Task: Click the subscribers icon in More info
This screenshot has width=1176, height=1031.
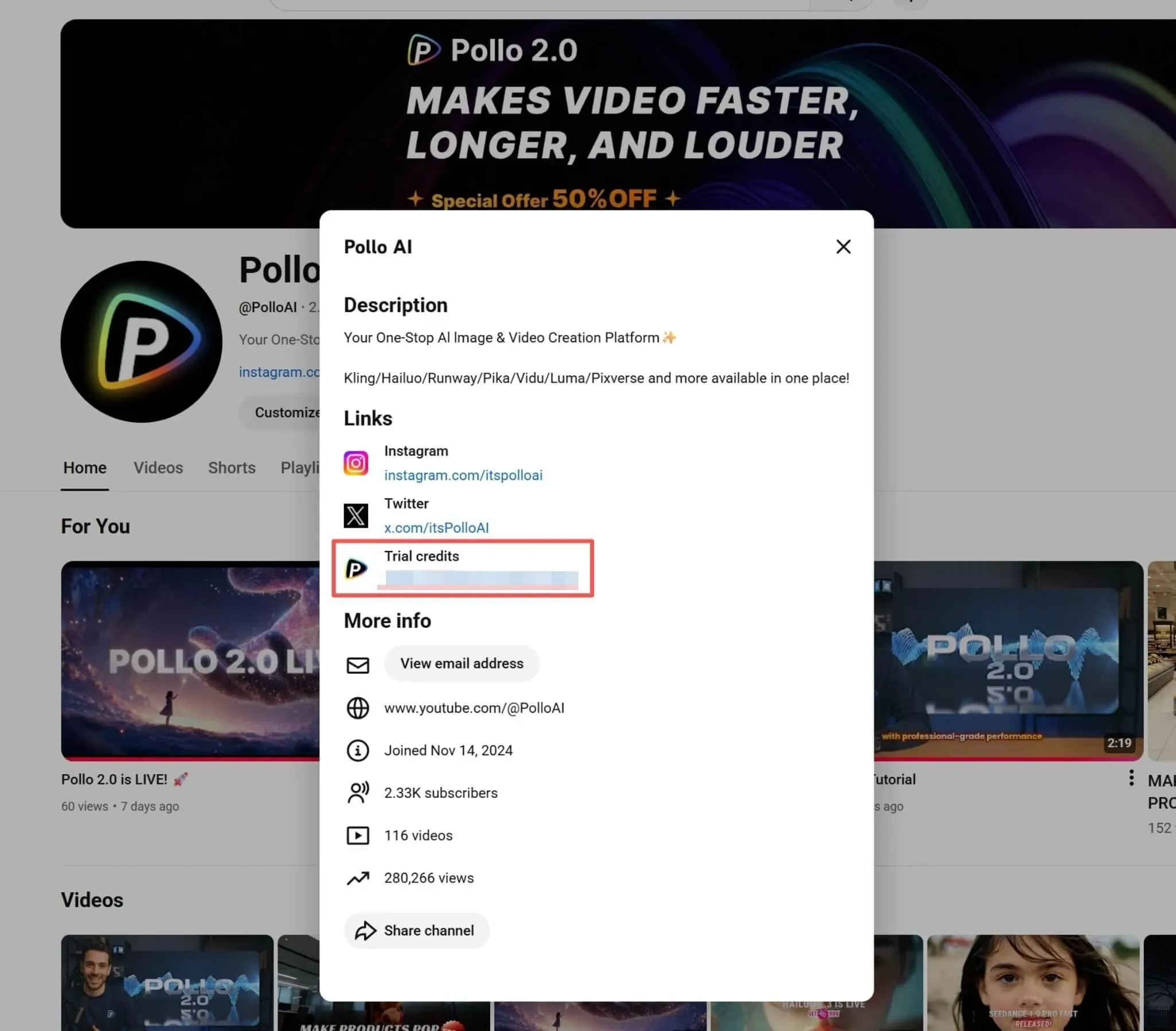Action: [357, 793]
